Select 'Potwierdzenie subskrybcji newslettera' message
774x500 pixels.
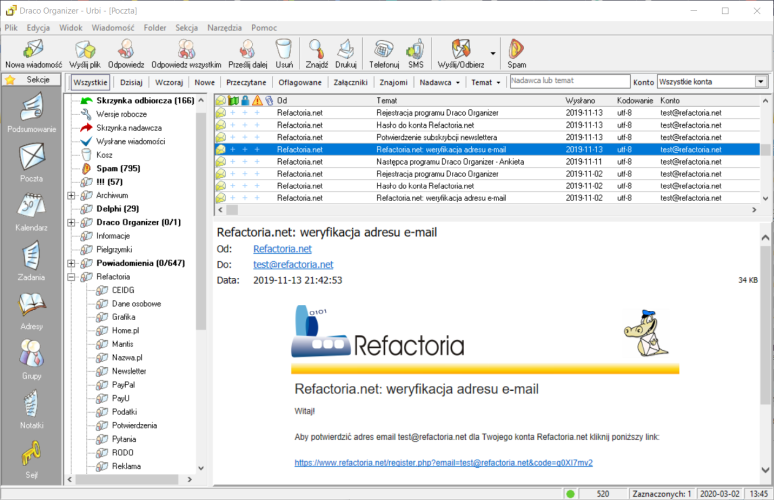pos(487,138)
